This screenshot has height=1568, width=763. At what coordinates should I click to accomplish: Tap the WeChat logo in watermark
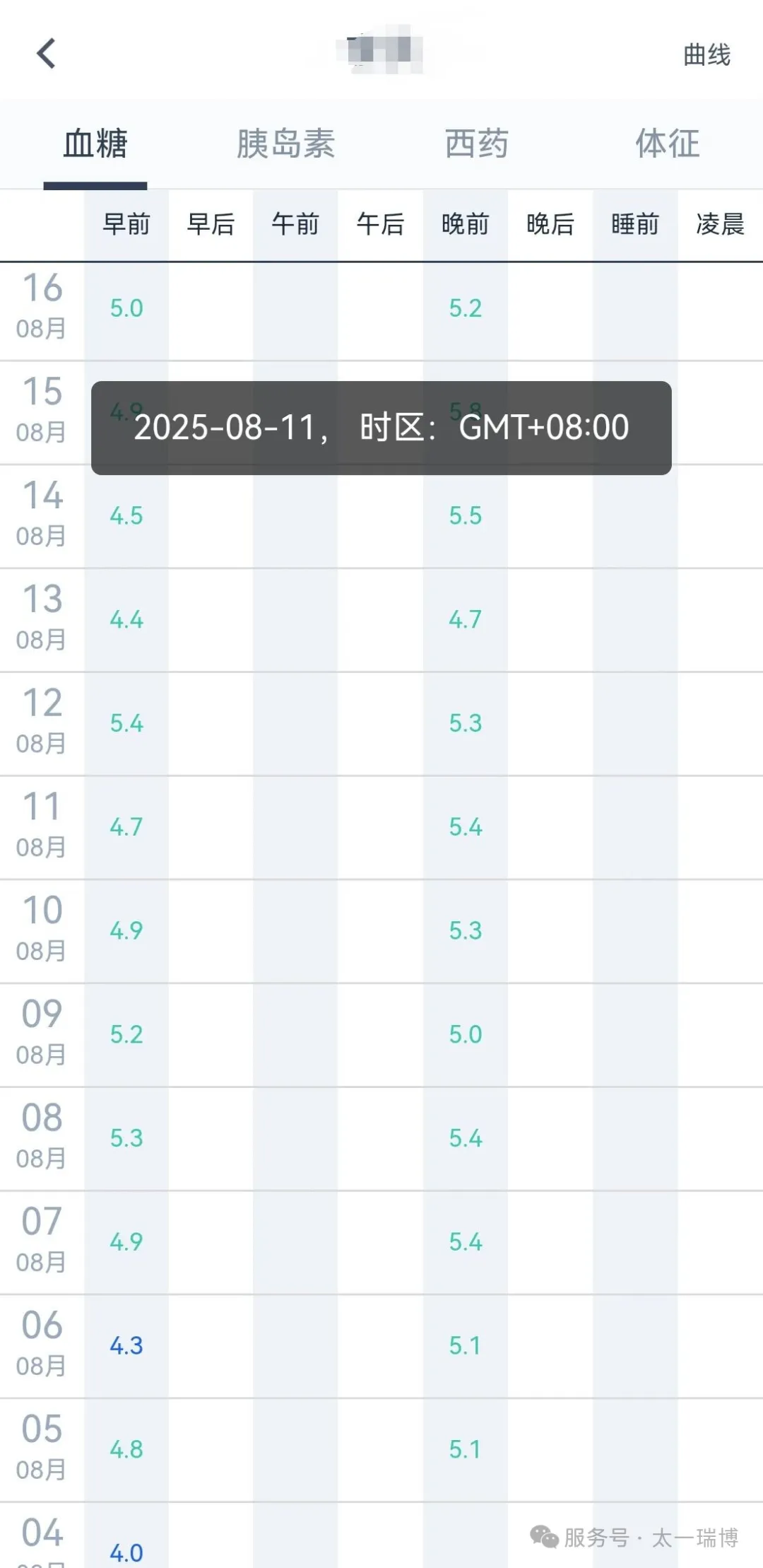tap(544, 1536)
